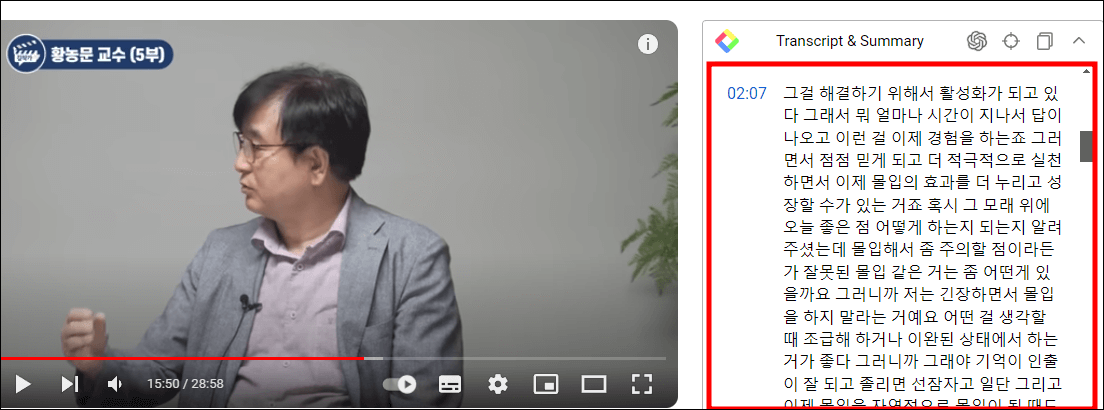Open the ChatGPT summary icon

coord(976,41)
